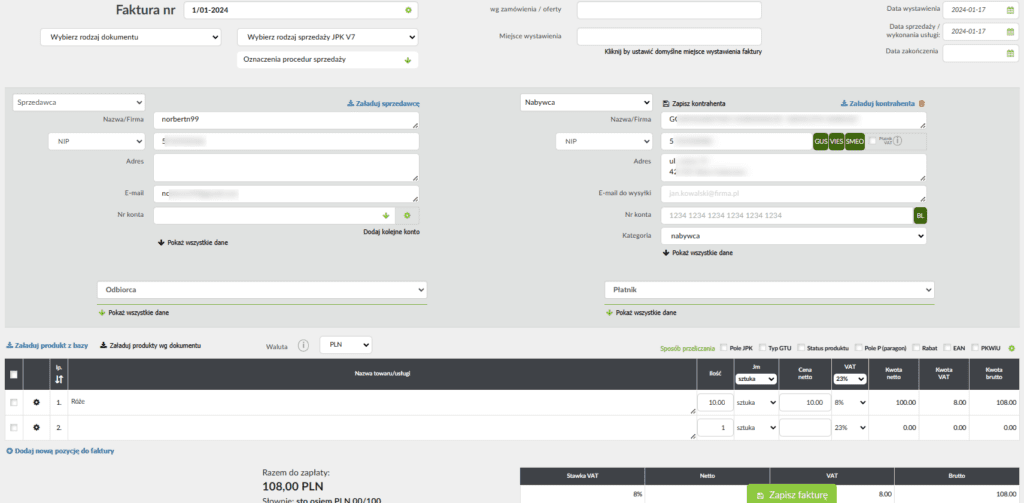
Task: Click the GUS lookup button
Action: pyautogui.click(x=821, y=142)
